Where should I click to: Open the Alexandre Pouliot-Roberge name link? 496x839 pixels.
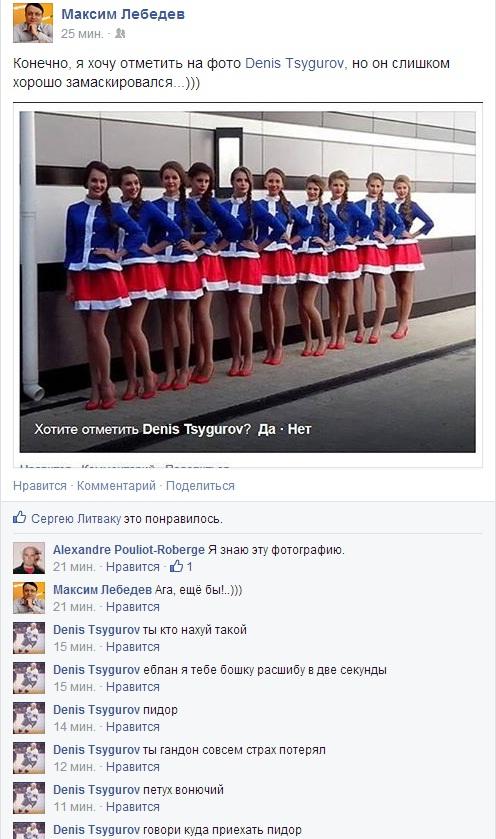129,550
